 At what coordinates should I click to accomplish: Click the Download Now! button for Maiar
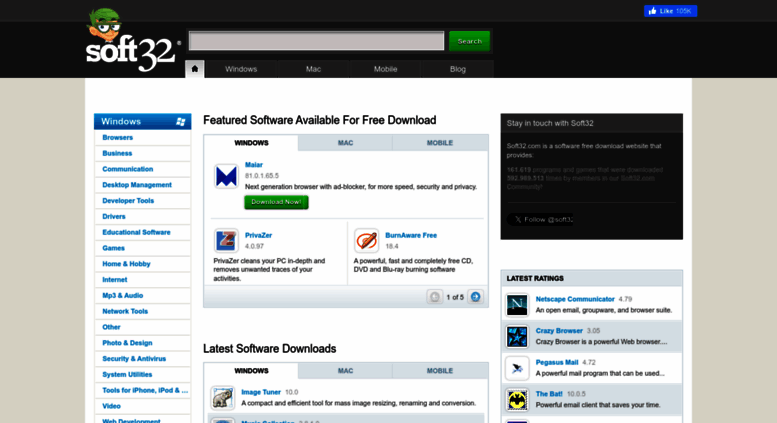(276, 202)
